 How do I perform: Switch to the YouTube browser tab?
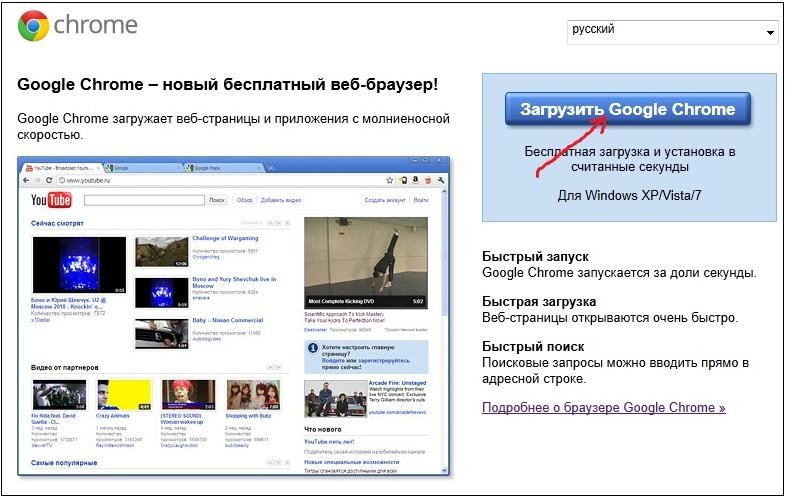point(62,168)
